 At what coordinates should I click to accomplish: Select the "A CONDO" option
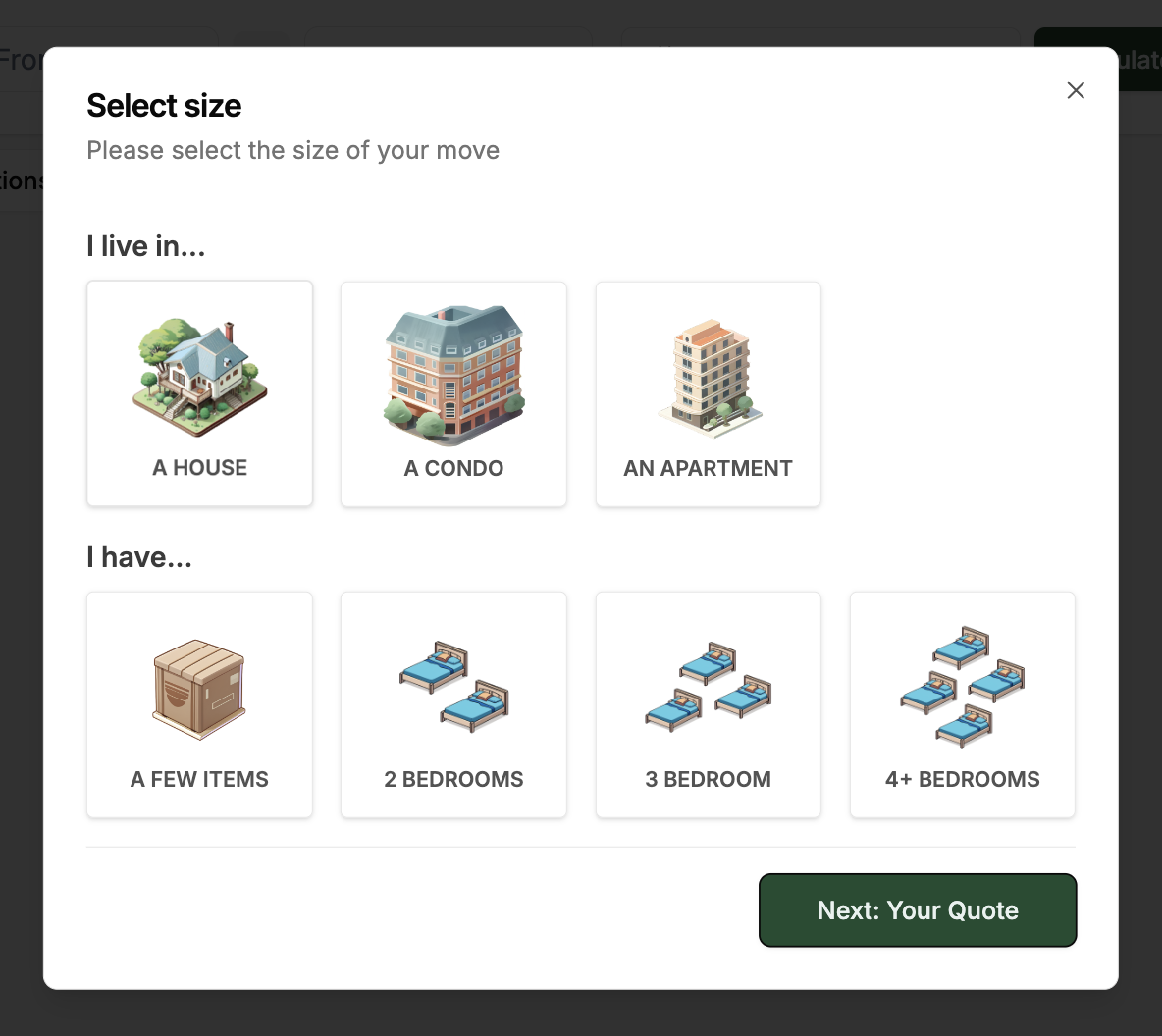coord(453,393)
